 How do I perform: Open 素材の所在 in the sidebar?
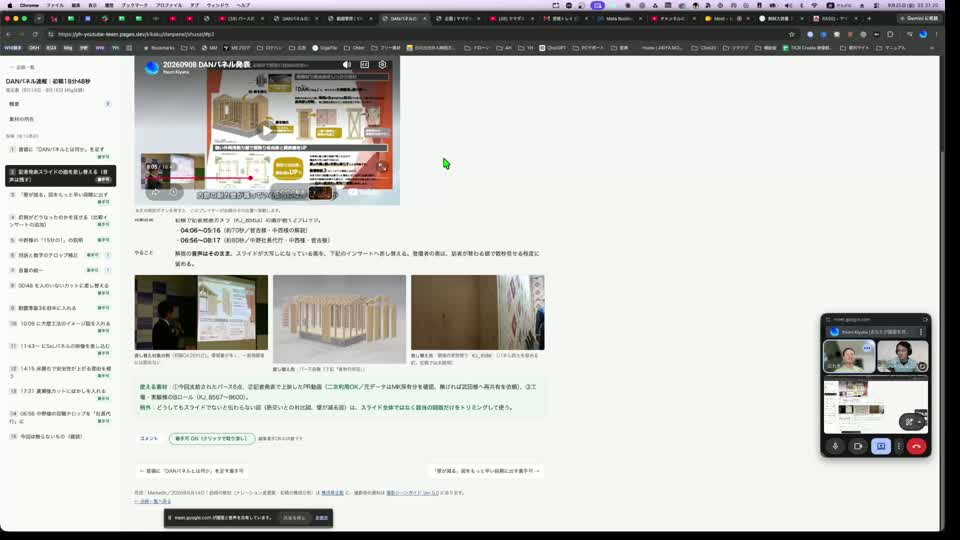[59, 119]
